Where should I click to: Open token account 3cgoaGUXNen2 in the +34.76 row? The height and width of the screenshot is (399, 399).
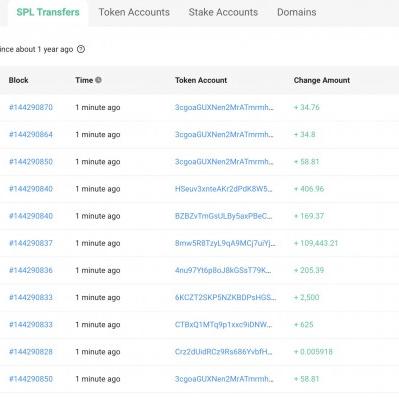click(224, 107)
